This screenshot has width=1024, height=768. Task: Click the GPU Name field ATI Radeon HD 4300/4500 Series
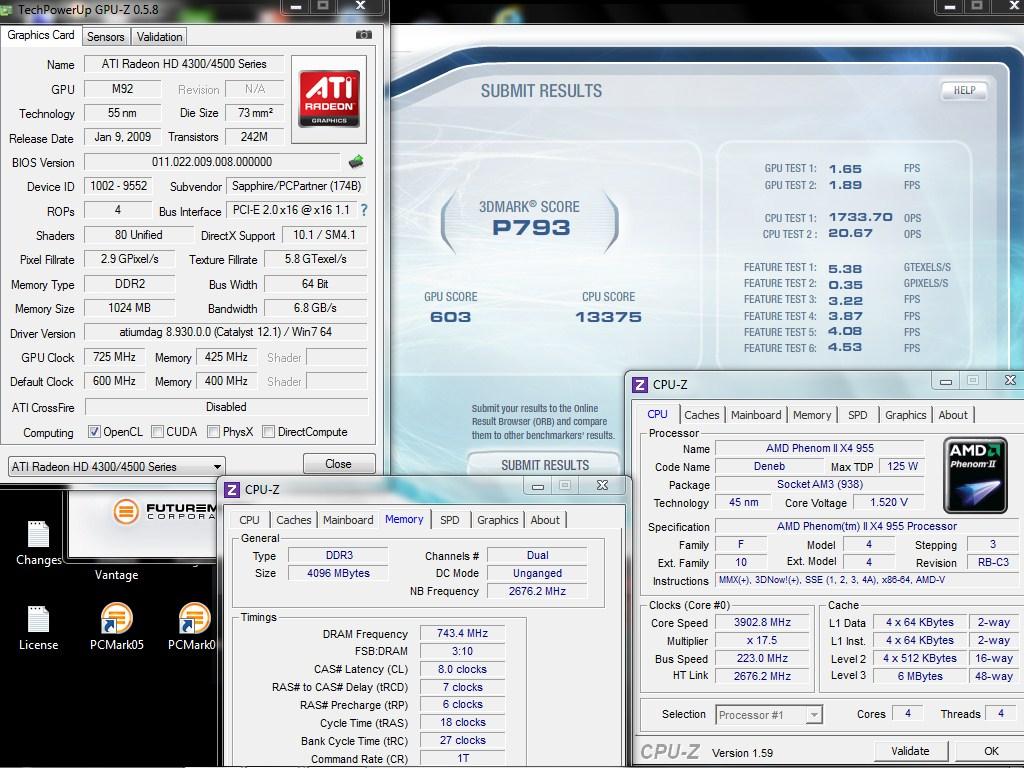pyautogui.click(x=184, y=64)
